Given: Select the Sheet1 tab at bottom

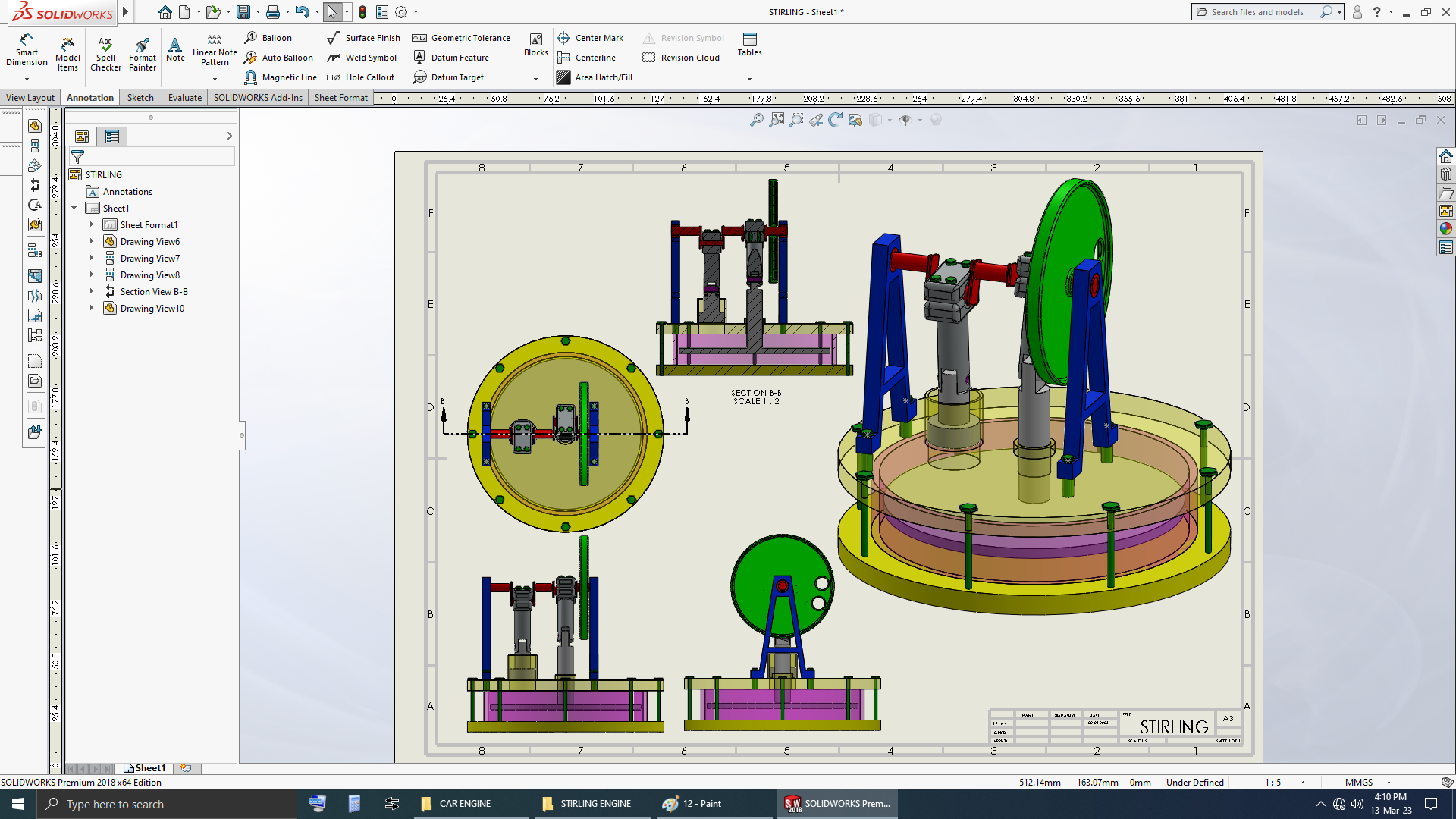Looking at the screenshot, I should click(145, 768).
